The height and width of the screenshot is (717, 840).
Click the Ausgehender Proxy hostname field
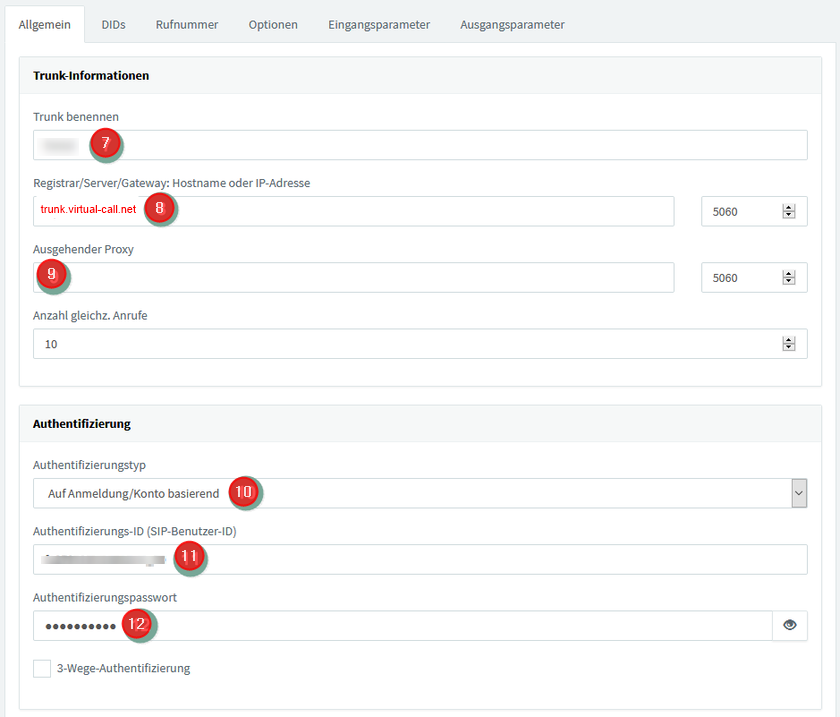[x=354, y=278]
